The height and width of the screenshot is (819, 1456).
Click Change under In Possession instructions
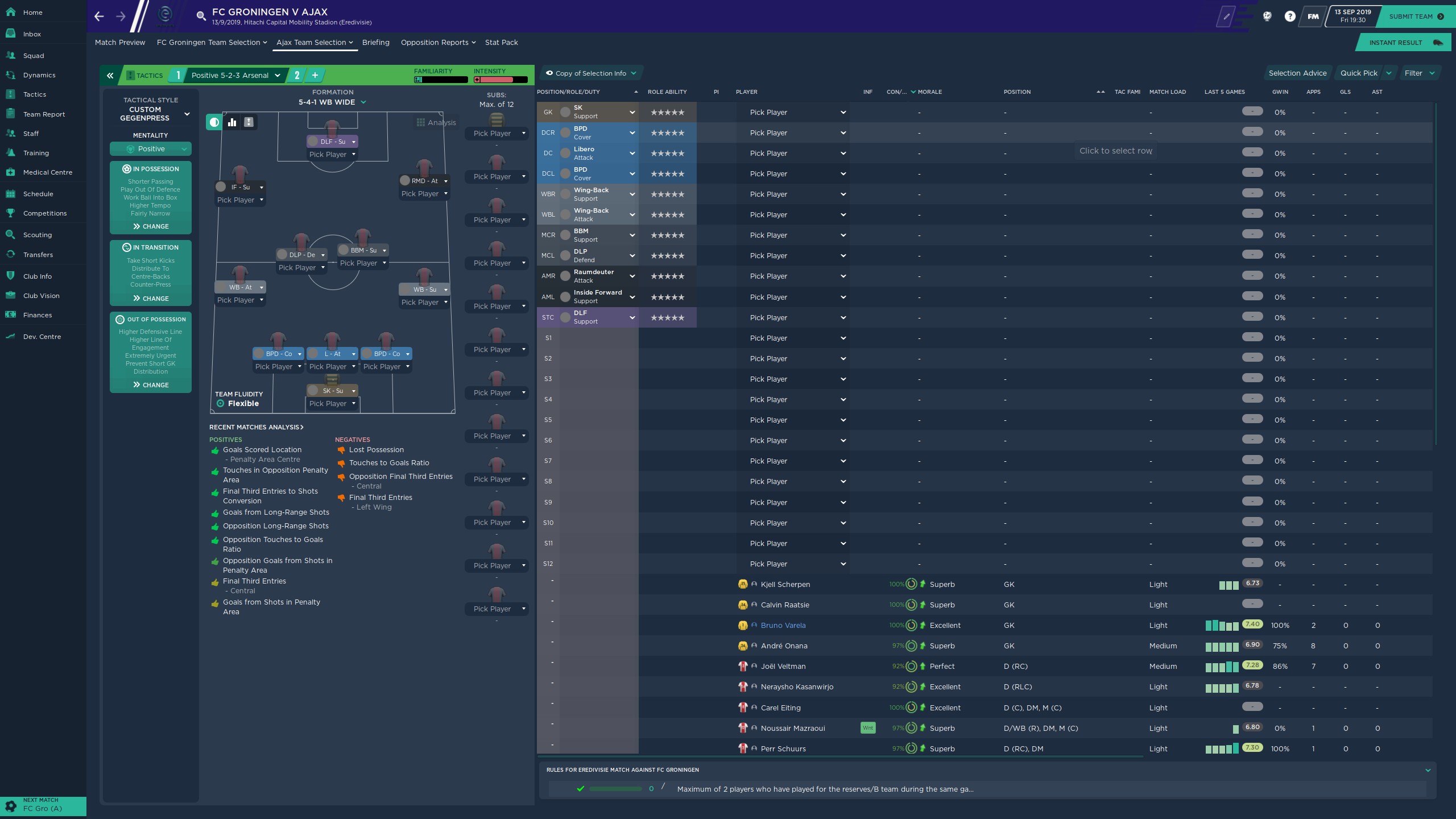(x=151, y=226)
